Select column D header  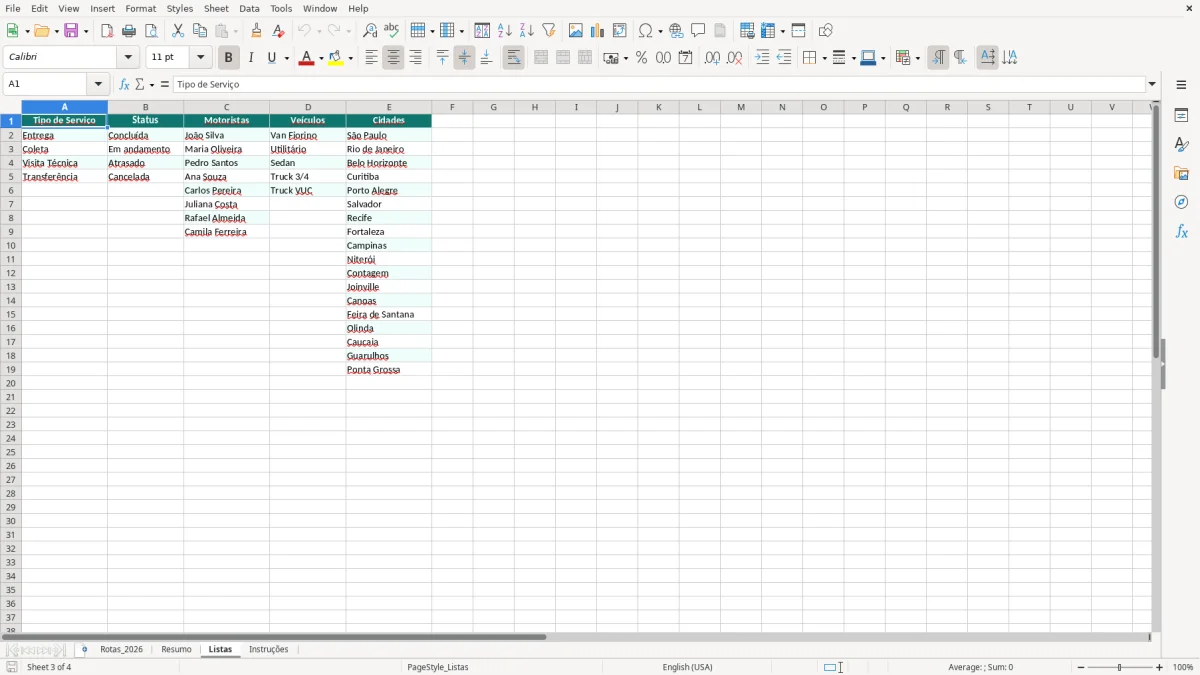[308, 107]
